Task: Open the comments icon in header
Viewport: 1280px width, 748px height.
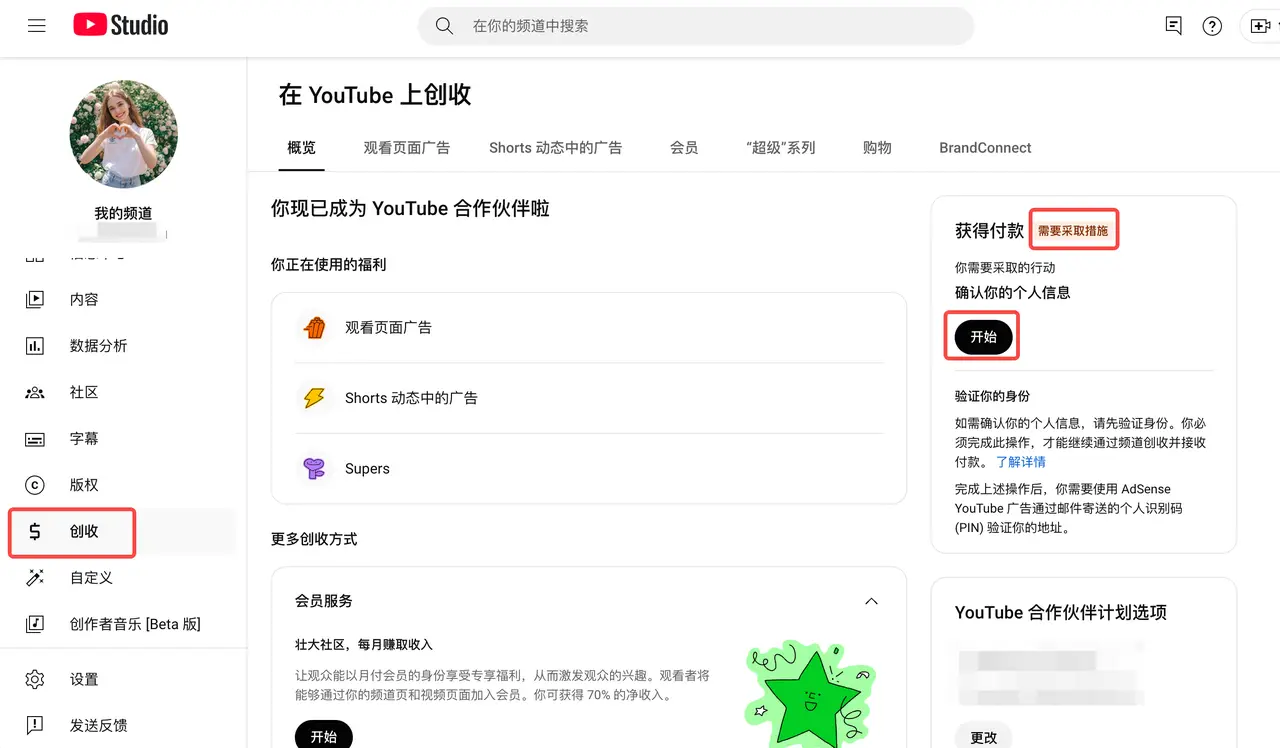Action: pos(1174,26)
